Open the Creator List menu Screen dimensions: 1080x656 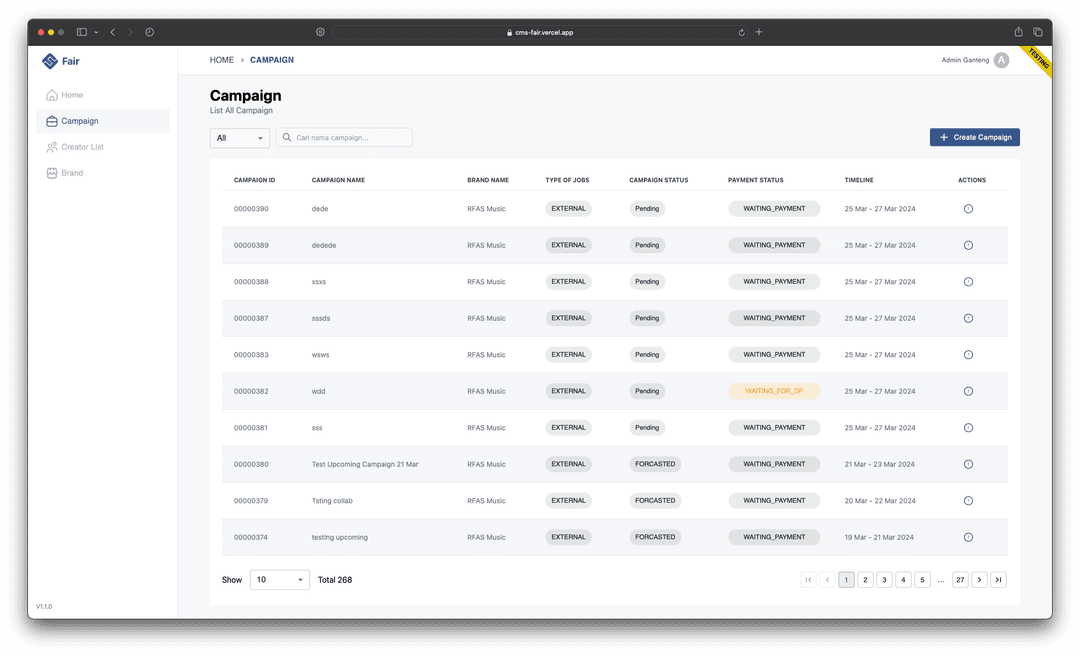(82, 147)
